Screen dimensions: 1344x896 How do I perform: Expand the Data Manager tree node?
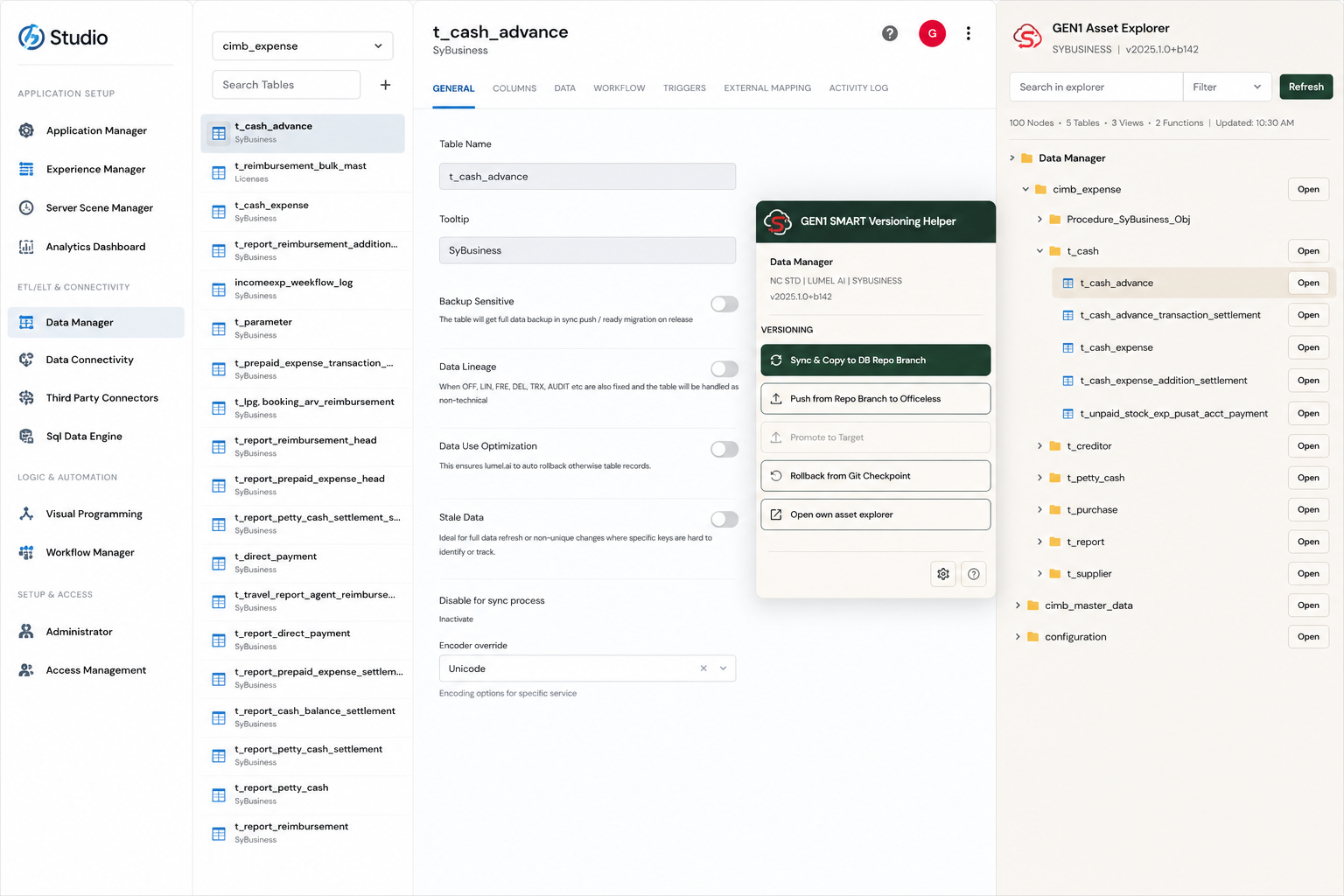tap(1012, 158)
